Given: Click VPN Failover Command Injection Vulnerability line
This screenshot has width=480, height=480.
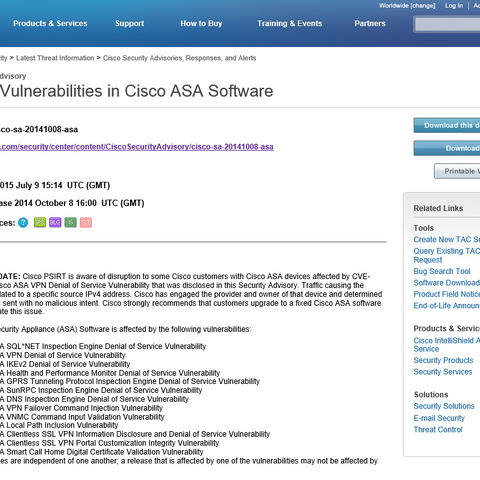Looking at the screenshot, I should coord(81,408).
